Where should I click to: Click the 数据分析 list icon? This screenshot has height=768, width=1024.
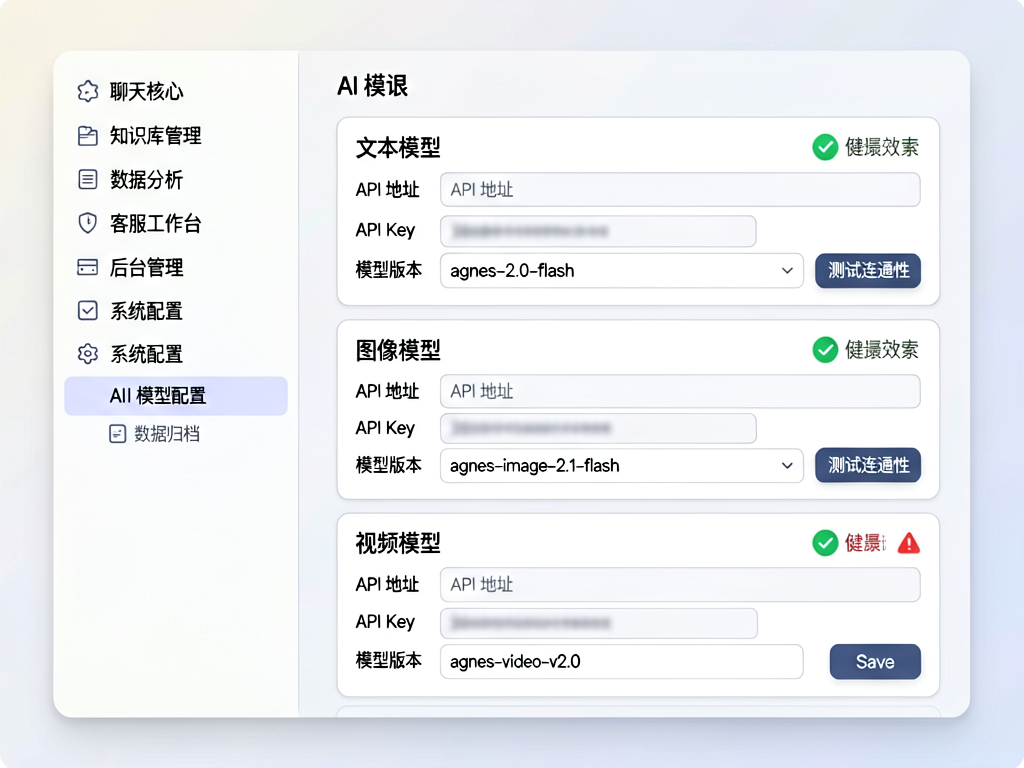[x=88, y=180]
